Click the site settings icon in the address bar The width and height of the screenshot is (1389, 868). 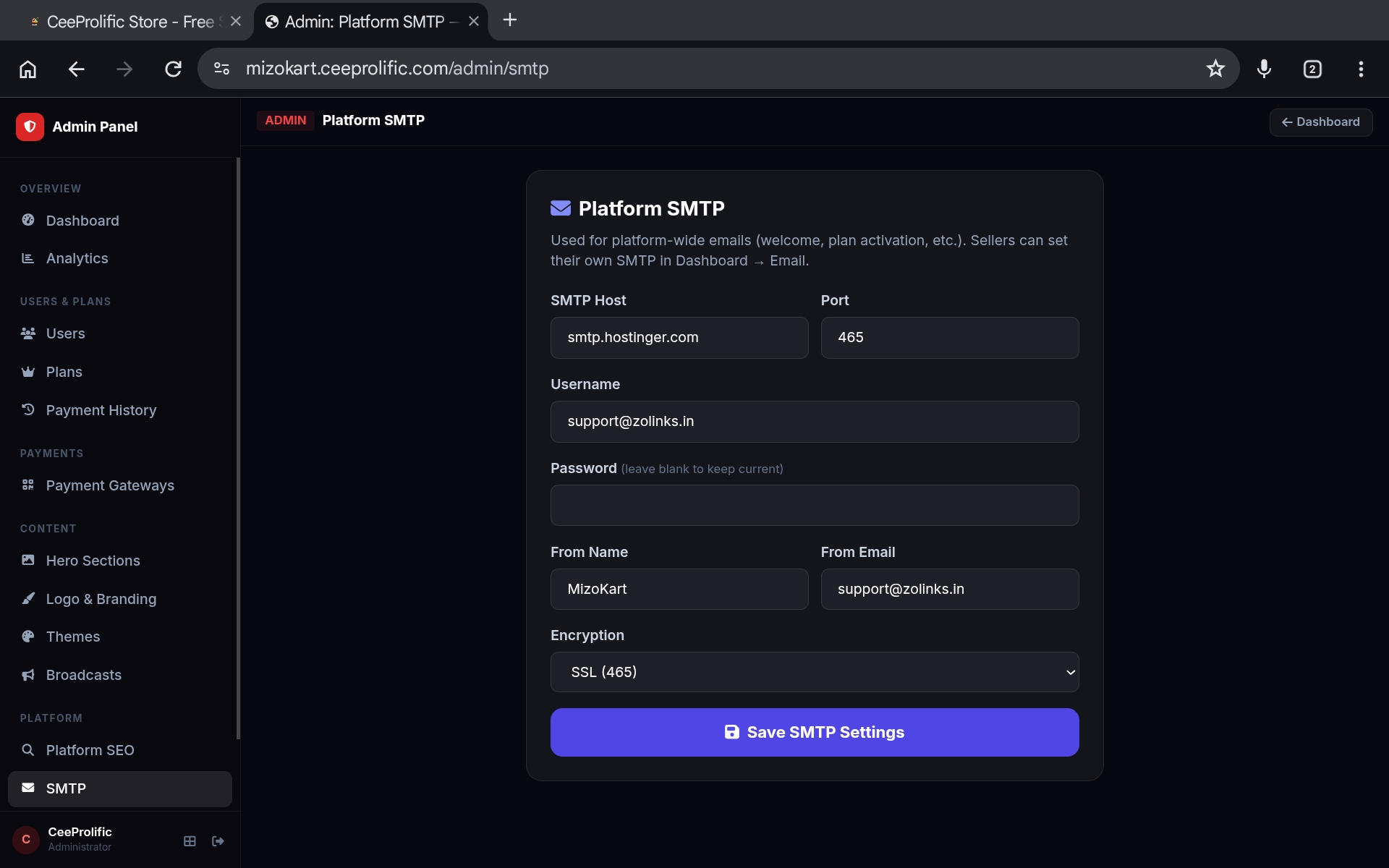click(x=221, y=69)
